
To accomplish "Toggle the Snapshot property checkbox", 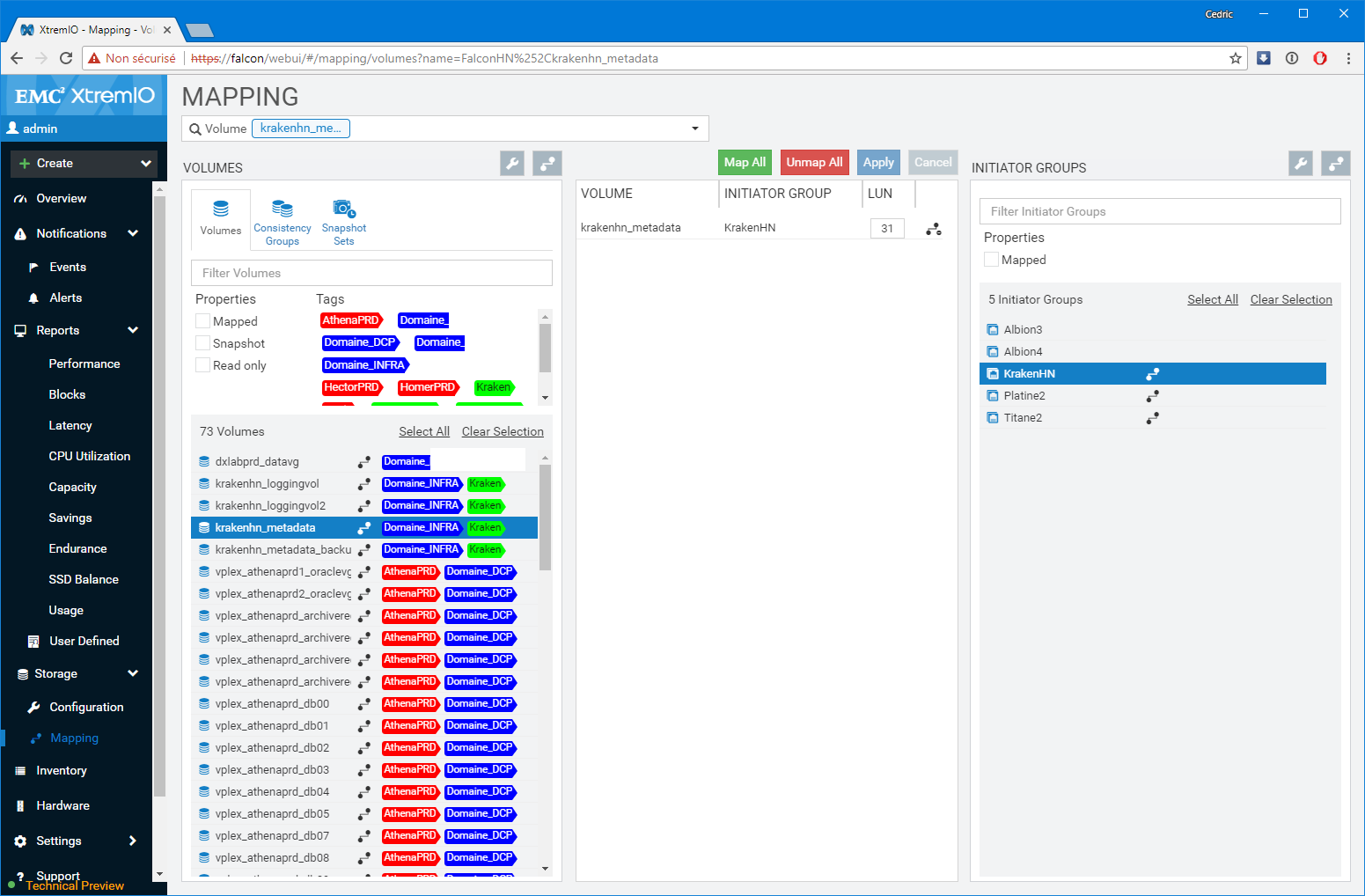I will tap(203, 343).
